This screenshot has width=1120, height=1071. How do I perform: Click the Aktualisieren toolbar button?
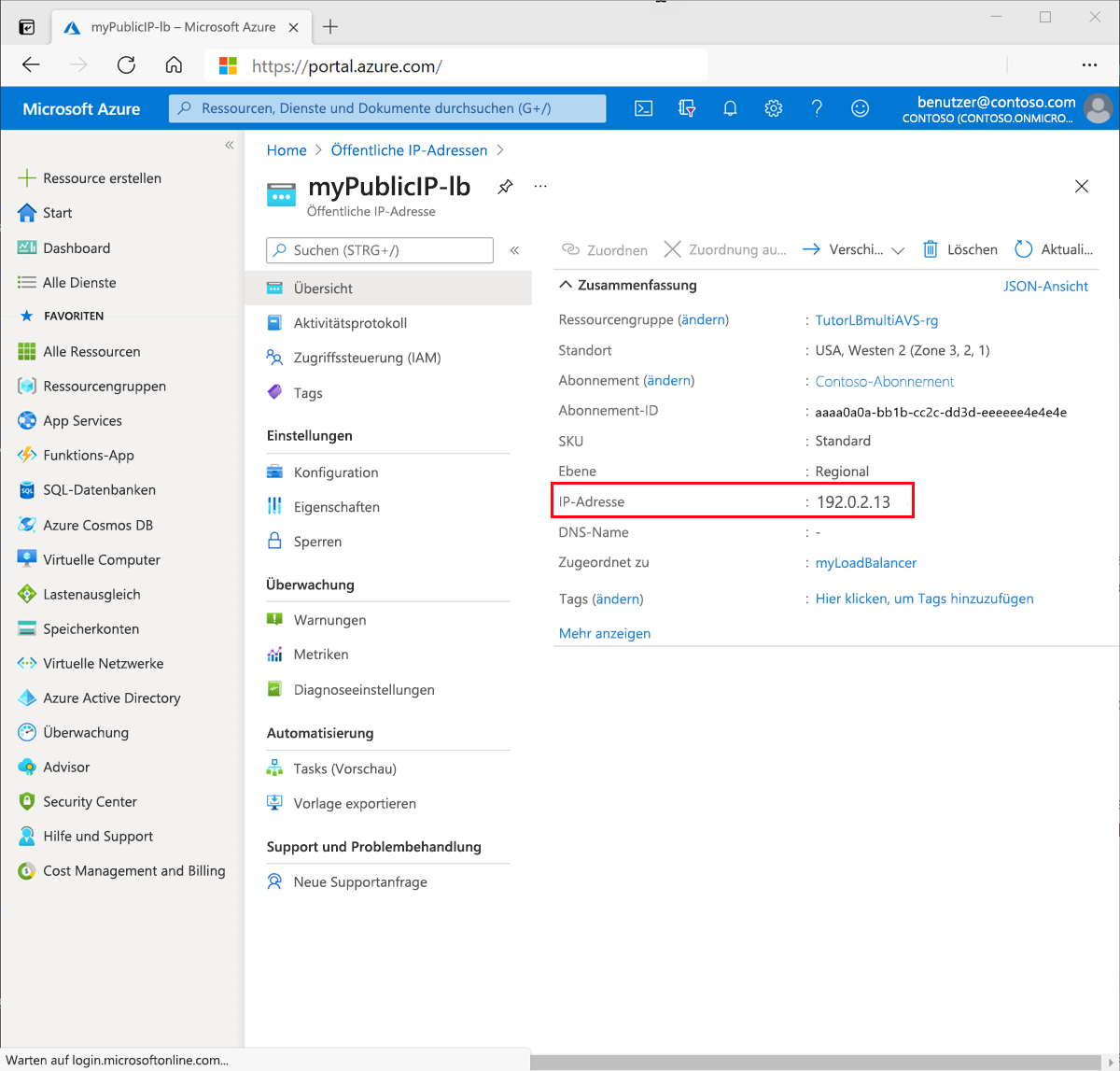click(1054, 249)
